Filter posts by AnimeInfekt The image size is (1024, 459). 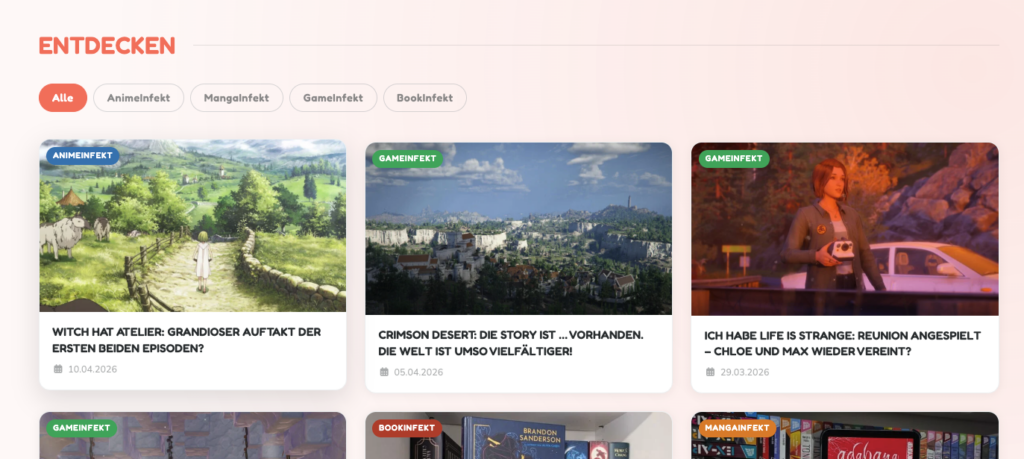click(x=138, y=98)
